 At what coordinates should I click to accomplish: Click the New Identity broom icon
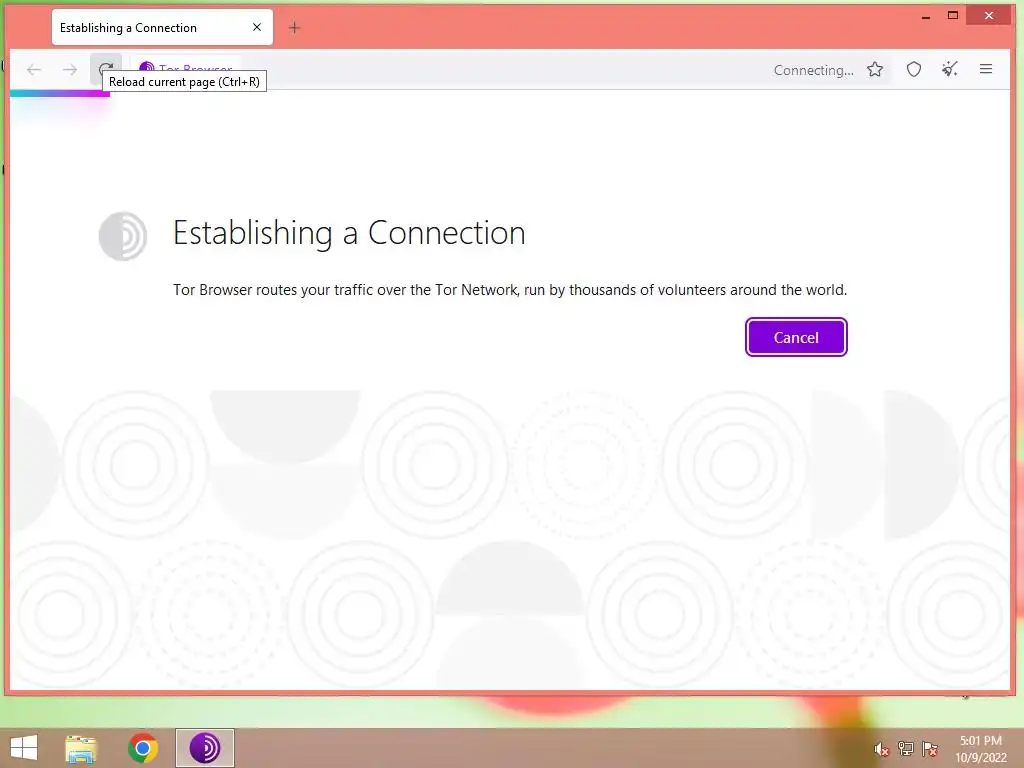tap(950, 69)
